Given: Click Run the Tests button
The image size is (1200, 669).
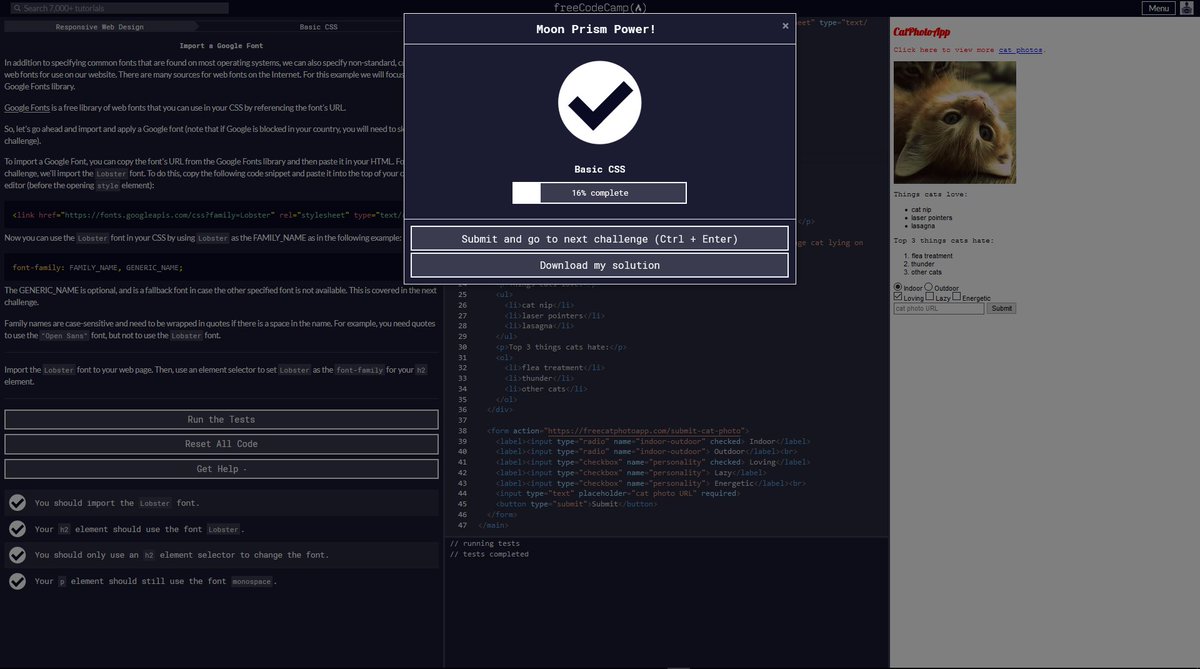Looking at the screenshot, I should click(221, 420).
